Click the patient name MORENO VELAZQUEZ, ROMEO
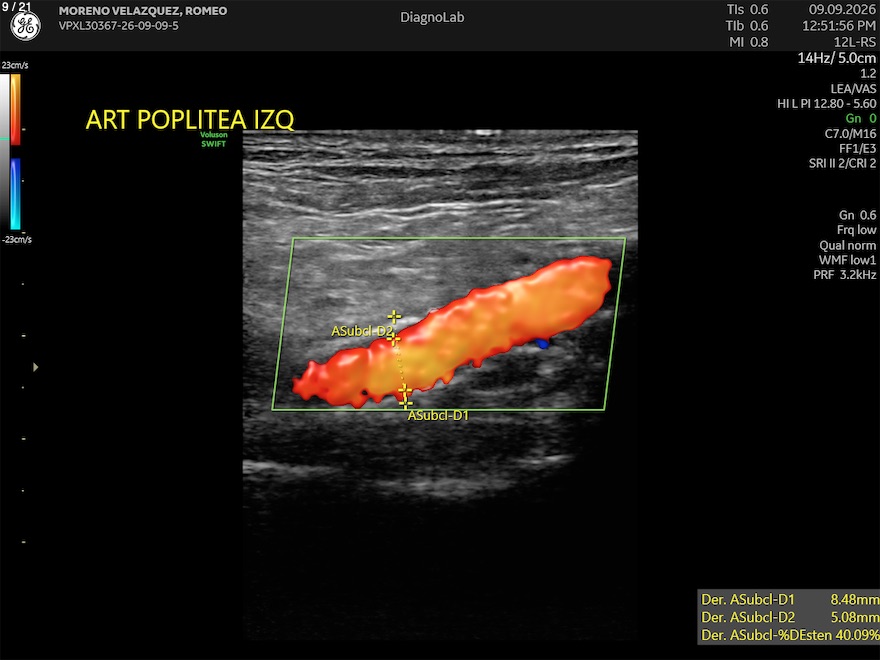The height and width of the screenshot is (660, 880). 143,11
